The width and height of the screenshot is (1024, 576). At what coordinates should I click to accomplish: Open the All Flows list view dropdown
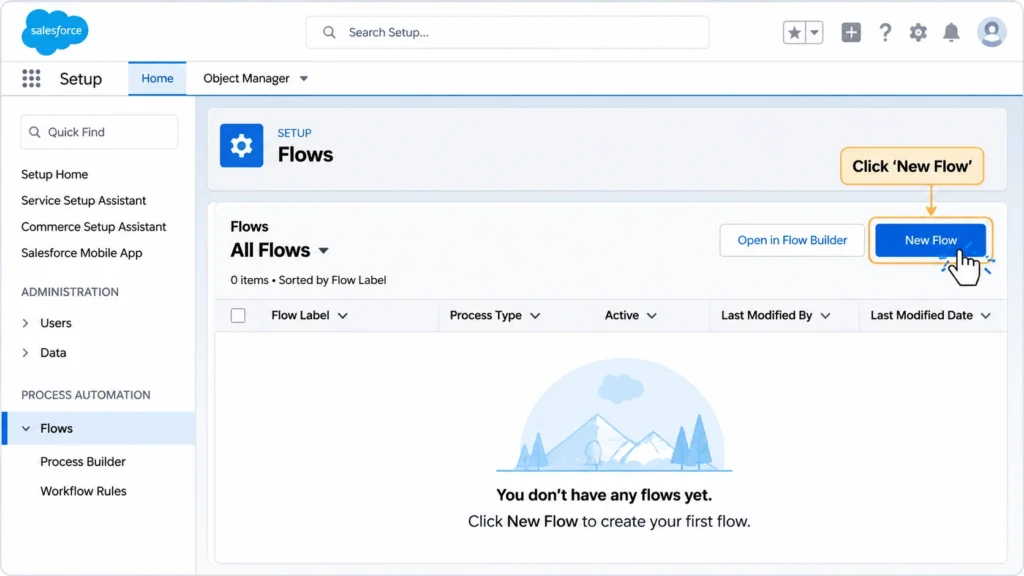coord(323,251)
